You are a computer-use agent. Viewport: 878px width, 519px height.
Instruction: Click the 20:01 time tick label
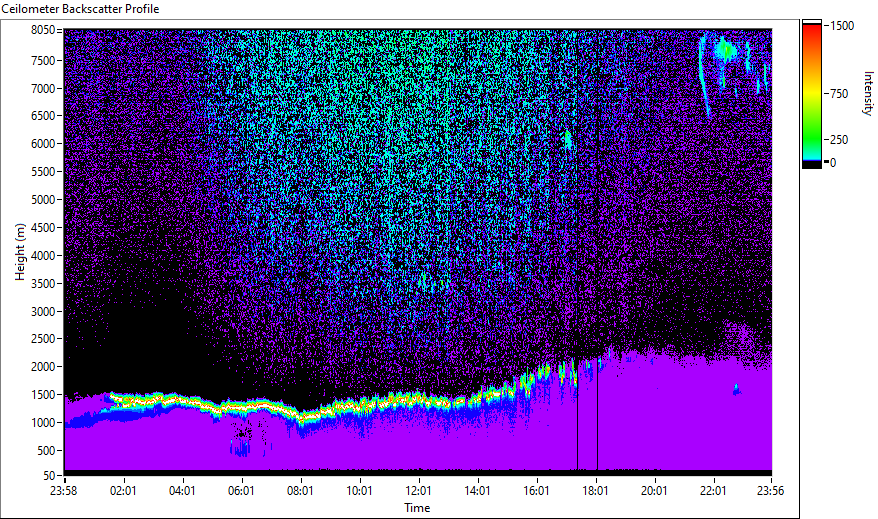click(654, 491)
